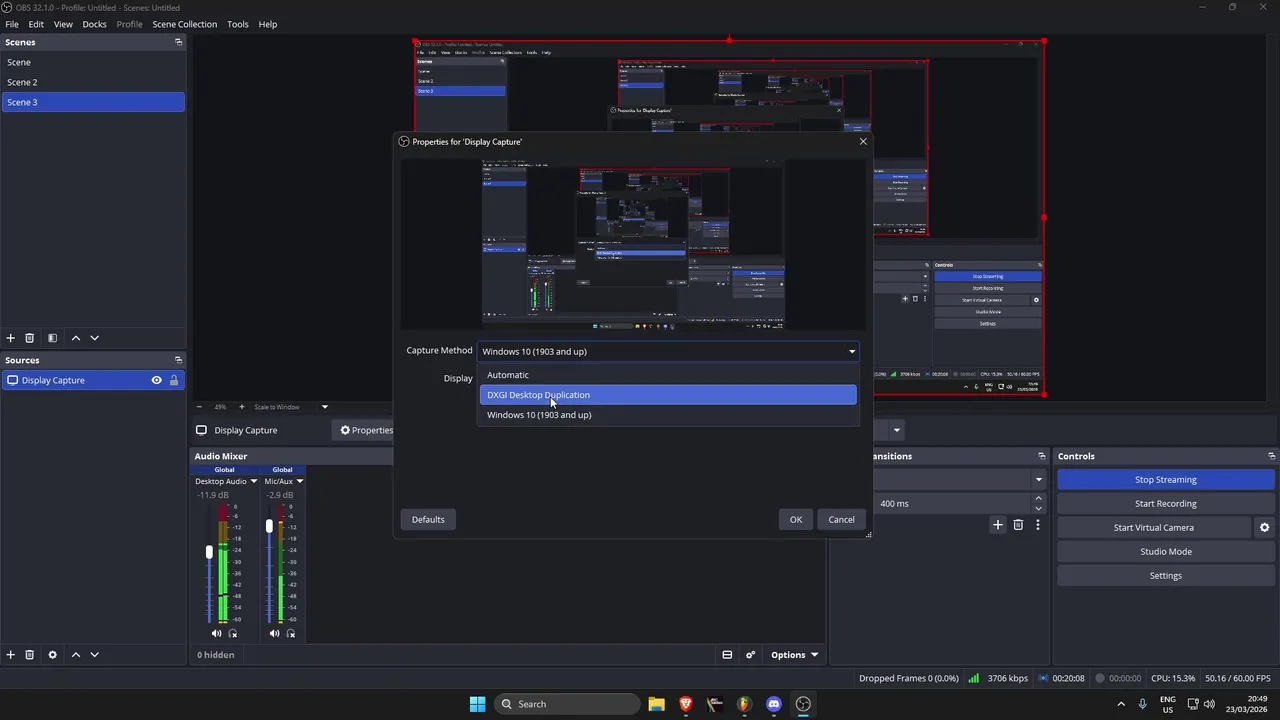
Task: Open the Docks menu
Action: [94, 24]
